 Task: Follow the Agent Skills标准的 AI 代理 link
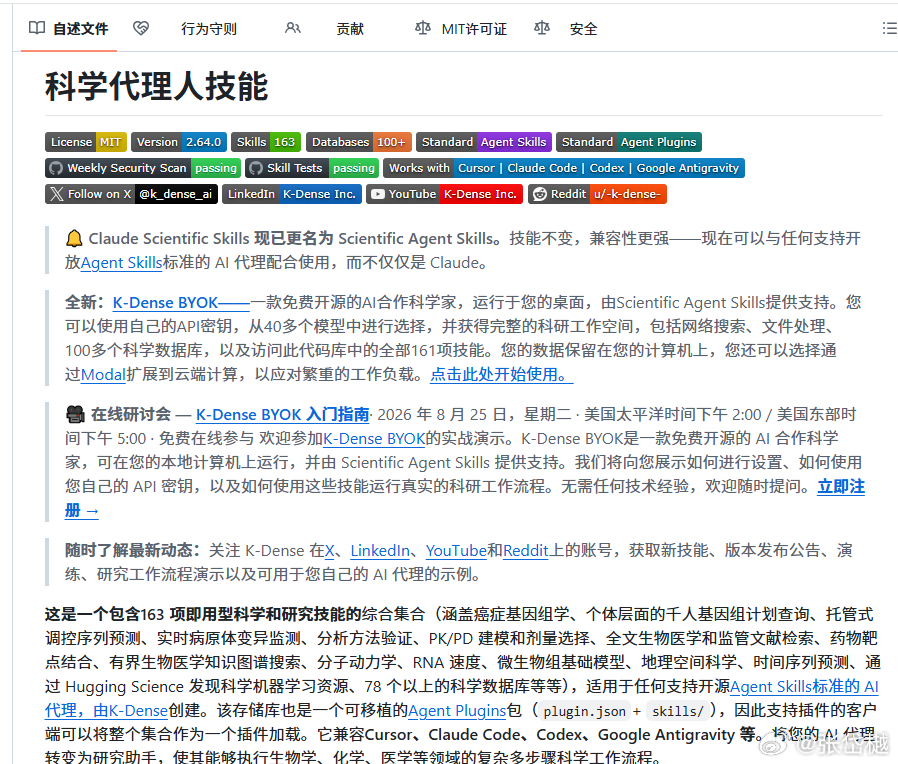click(x=804, y=686)
